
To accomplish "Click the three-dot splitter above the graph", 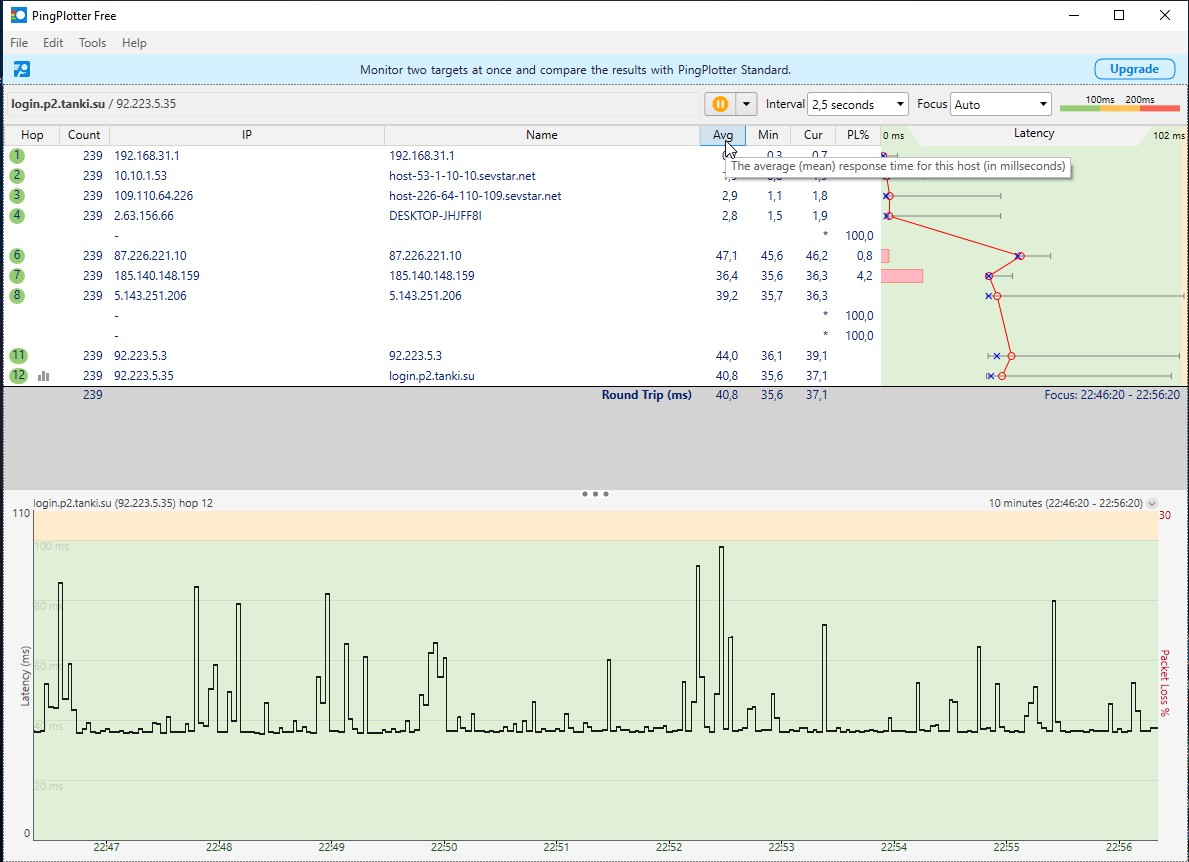I will click(x=594, y=494).
